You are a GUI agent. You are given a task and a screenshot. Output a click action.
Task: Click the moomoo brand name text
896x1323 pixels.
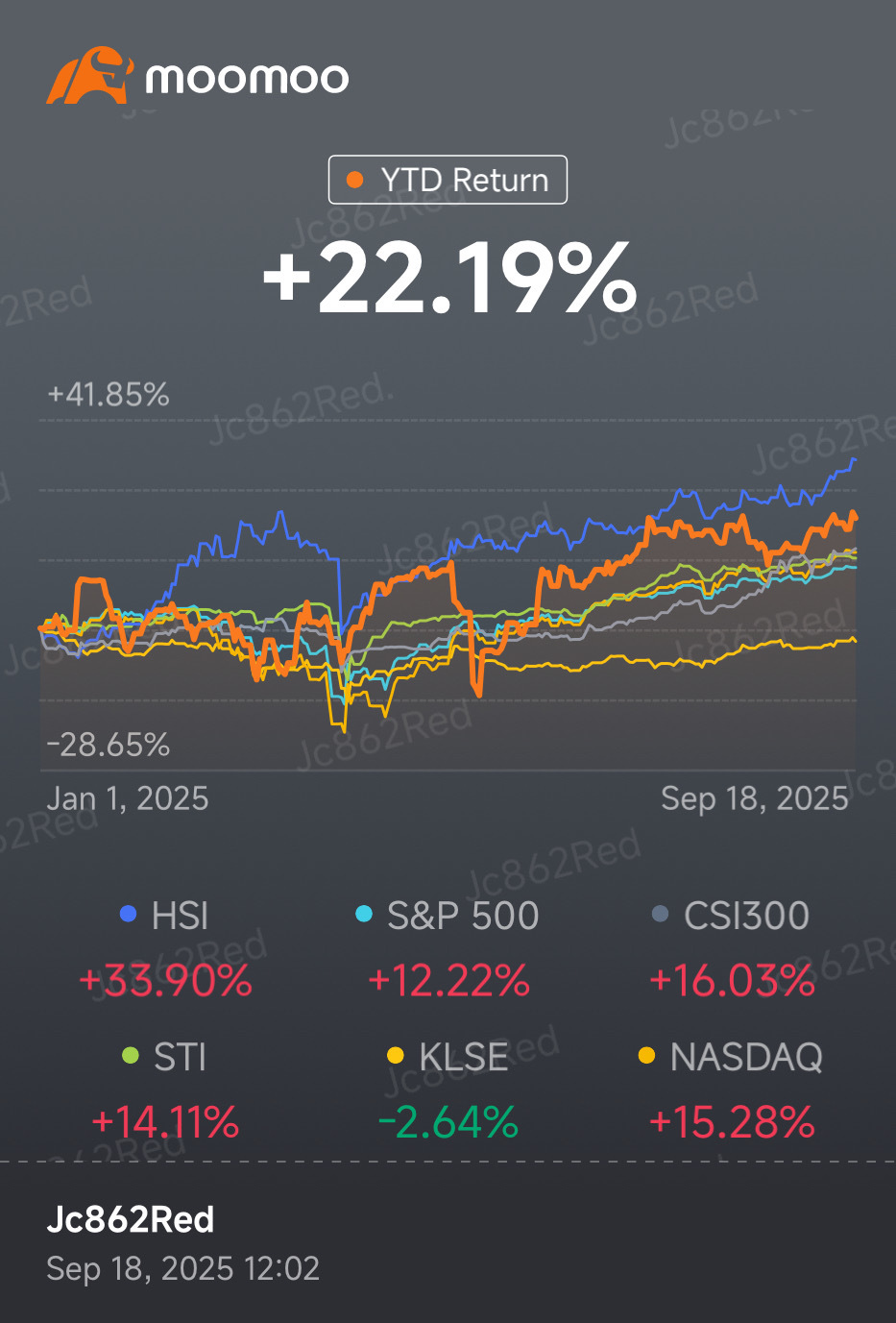point(247,78)
